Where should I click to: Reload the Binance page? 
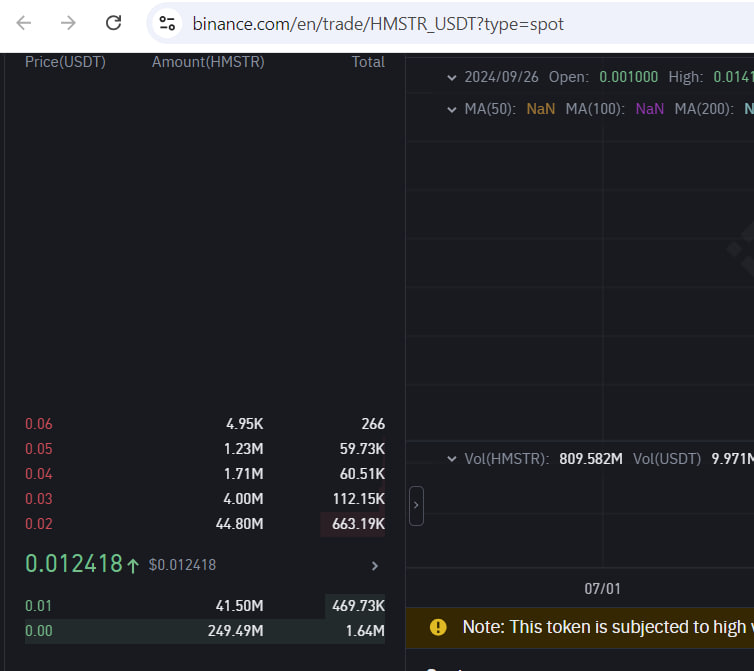(x=114, y=23)
